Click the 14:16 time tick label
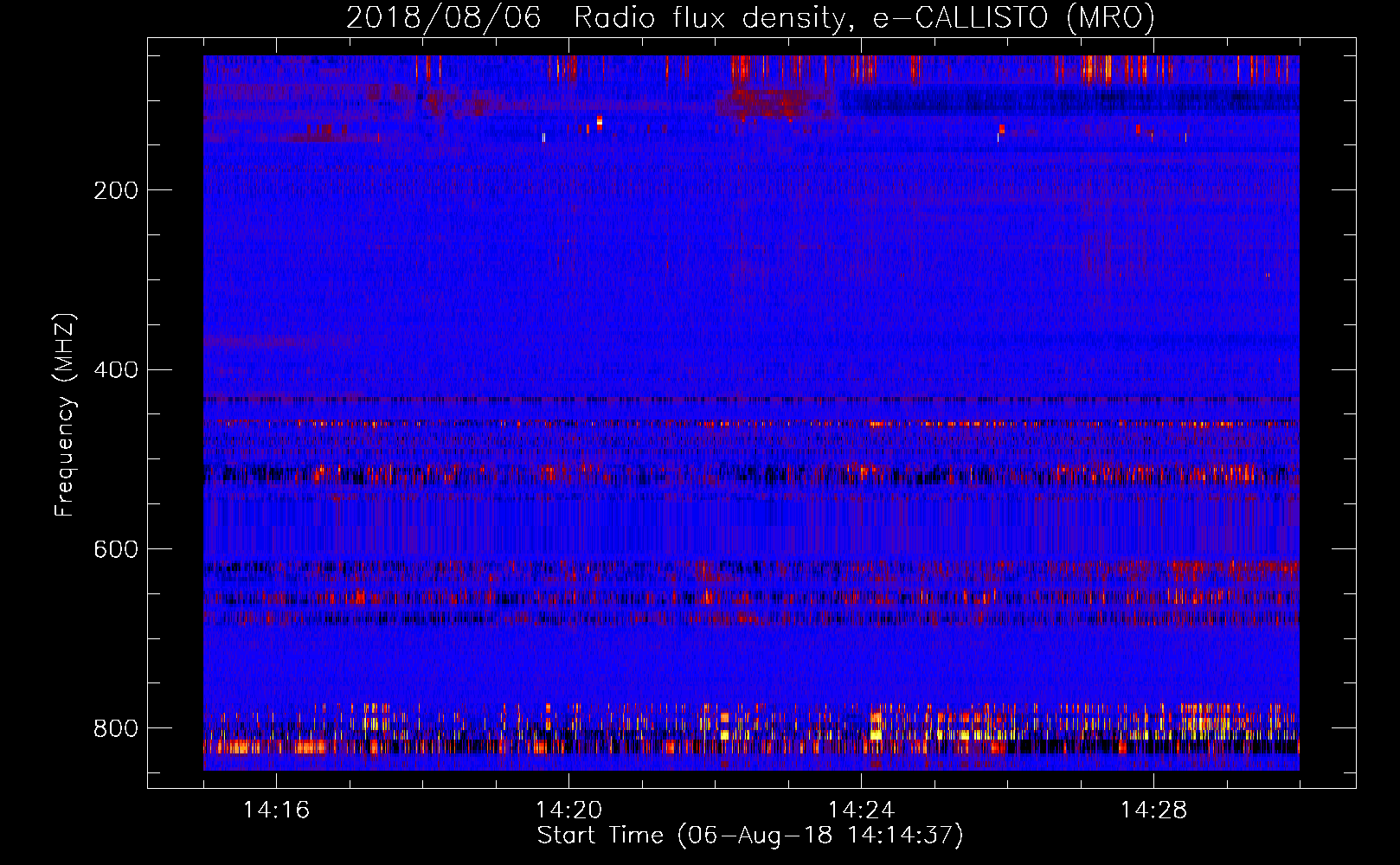The width and height of the screenshot is (1400, 865). pyautogui.click(x=276, y=810)
